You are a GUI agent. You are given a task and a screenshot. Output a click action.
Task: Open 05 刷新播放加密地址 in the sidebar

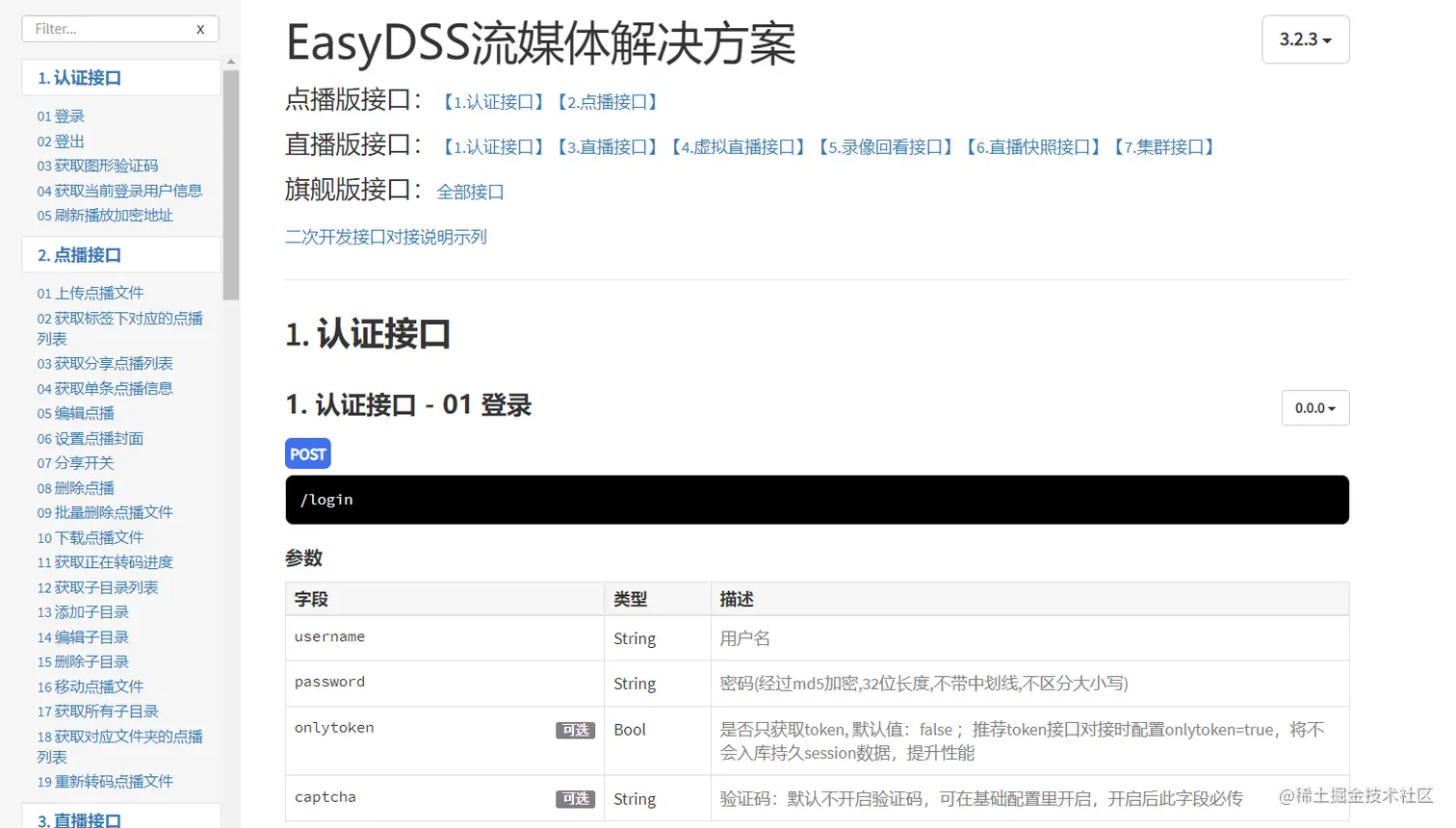103,216
